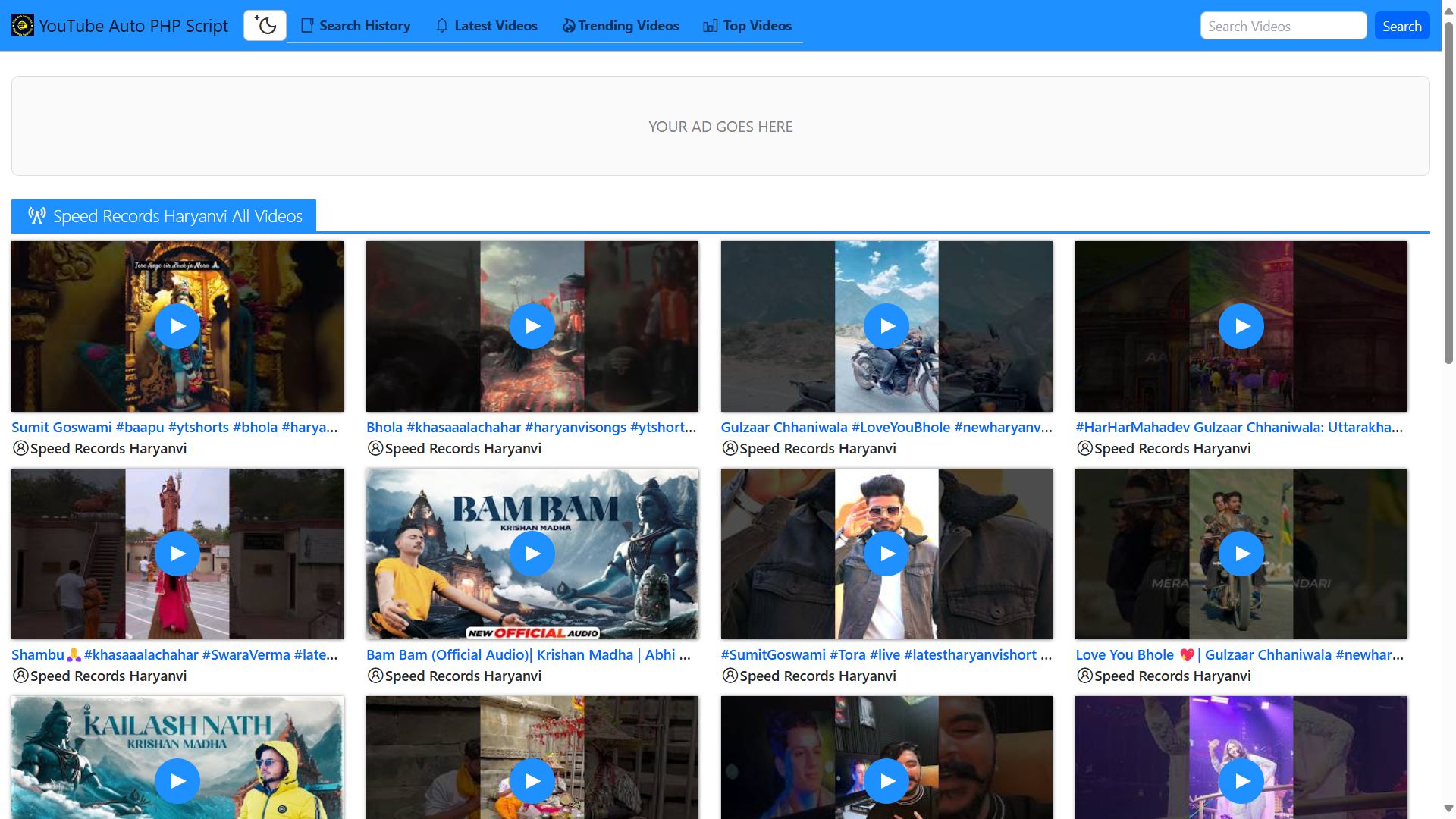Open title link Sumit Goswami #baapu #ytshorts
The width and height of the screenshot is (1456, 819).
[174, 427]
